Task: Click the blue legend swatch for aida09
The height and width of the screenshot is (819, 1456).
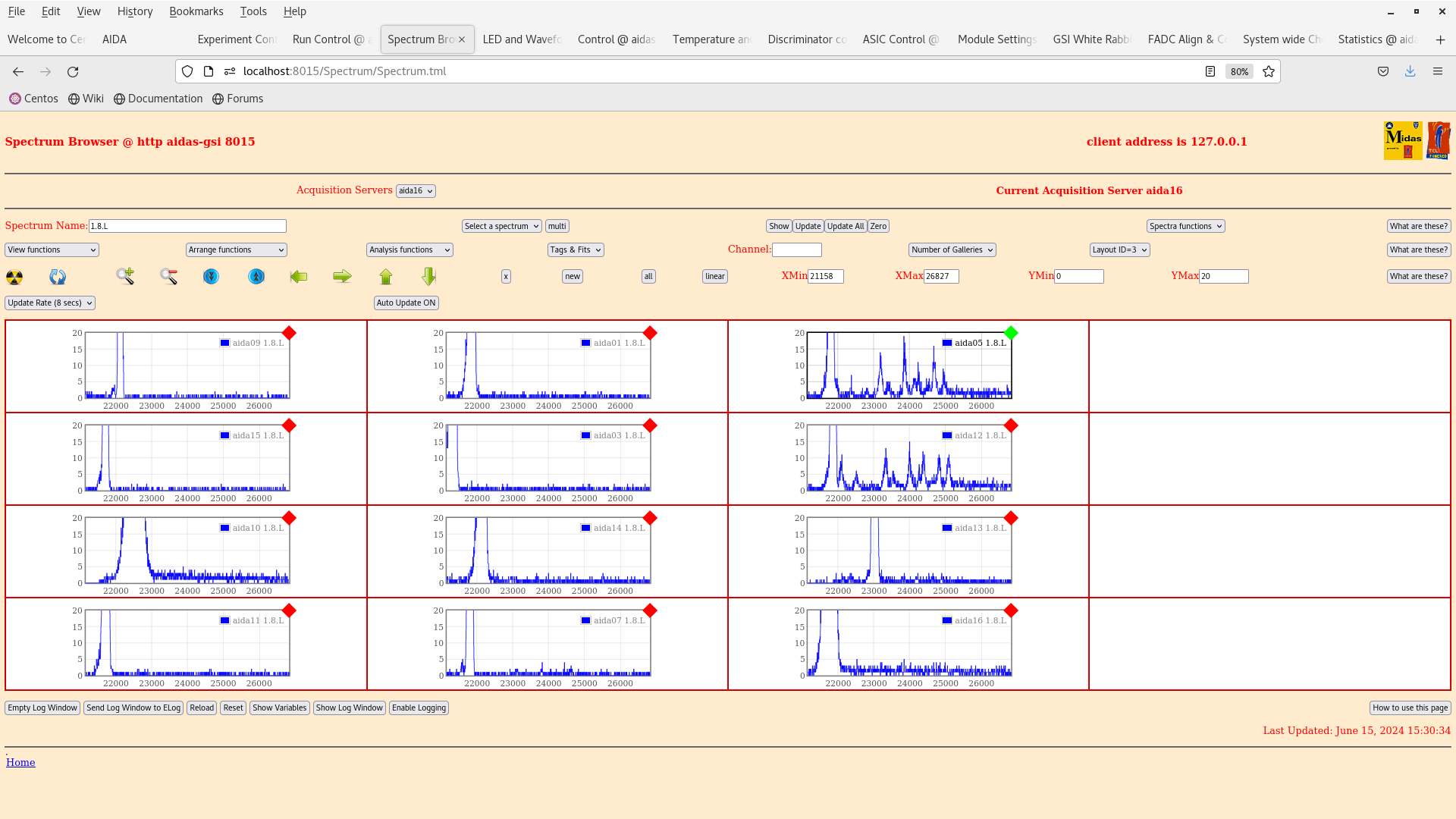Action: [x=224, y=343]
